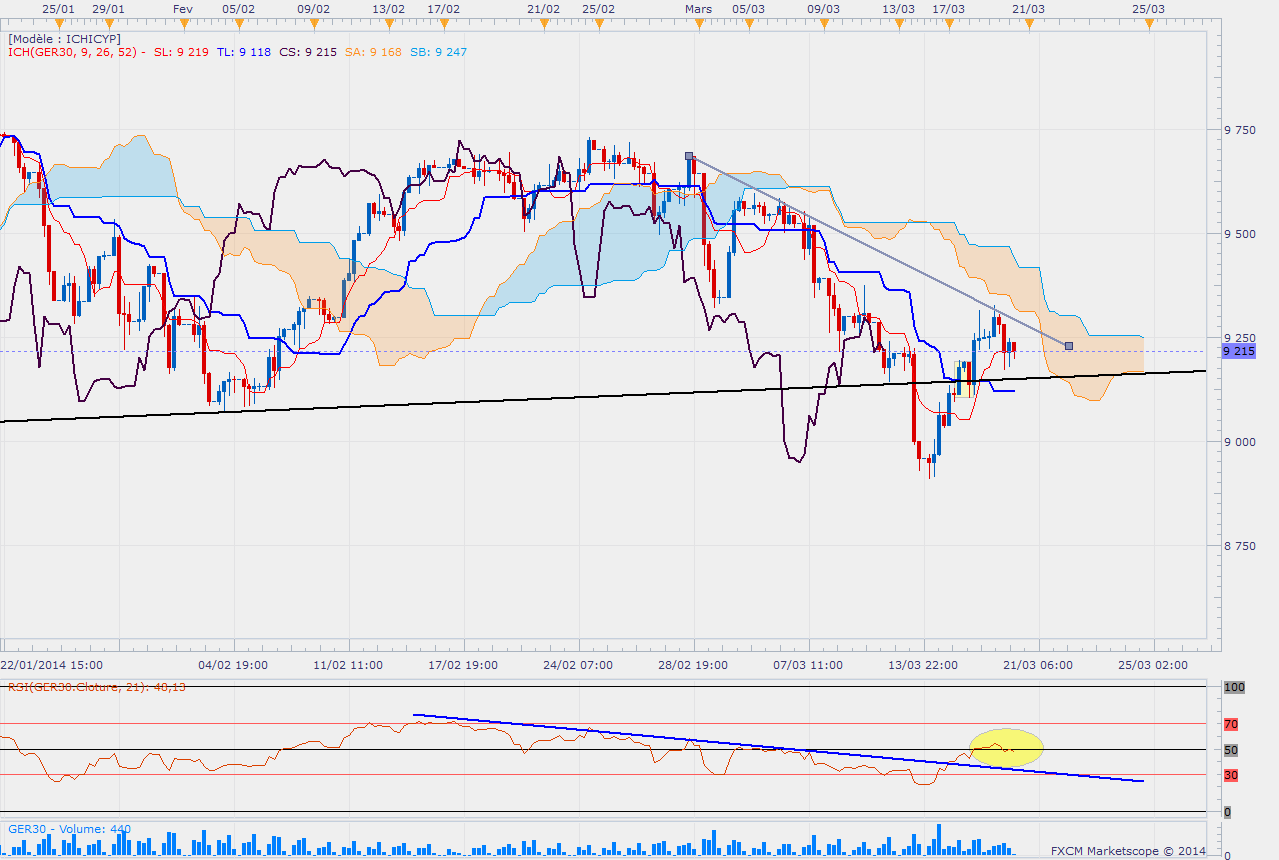Viewport: 1279px width, 860px height.
Task: Click the Modèle : ICHICYP label
Action: coord(65,38)
